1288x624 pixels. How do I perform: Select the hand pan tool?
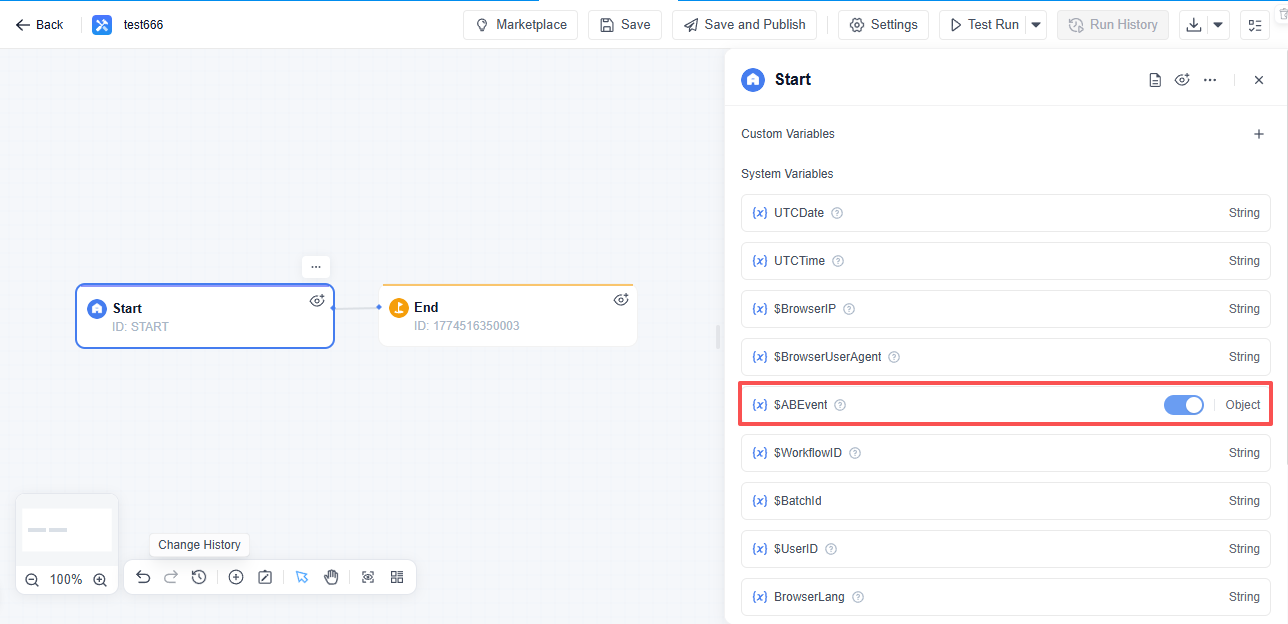click(x=331, y=577)
